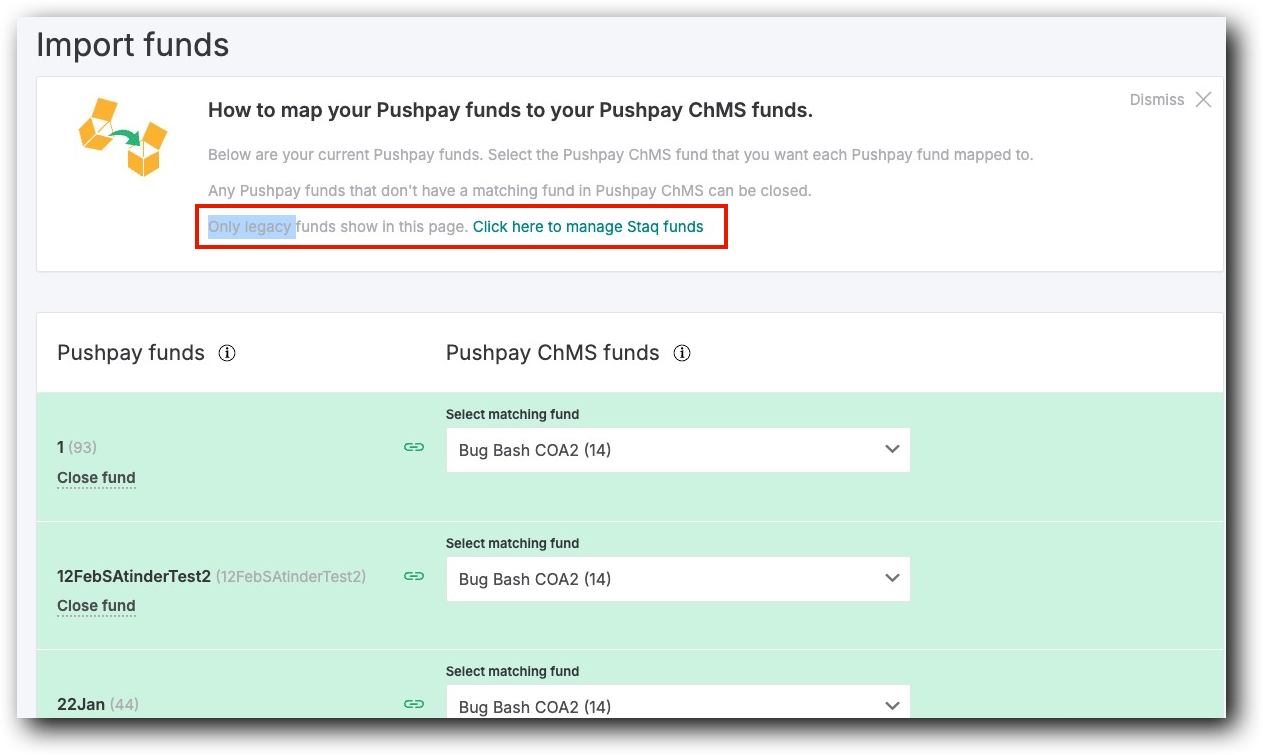
Task: Click the info icon next to Pushpay funds
Action: (227, 352)
